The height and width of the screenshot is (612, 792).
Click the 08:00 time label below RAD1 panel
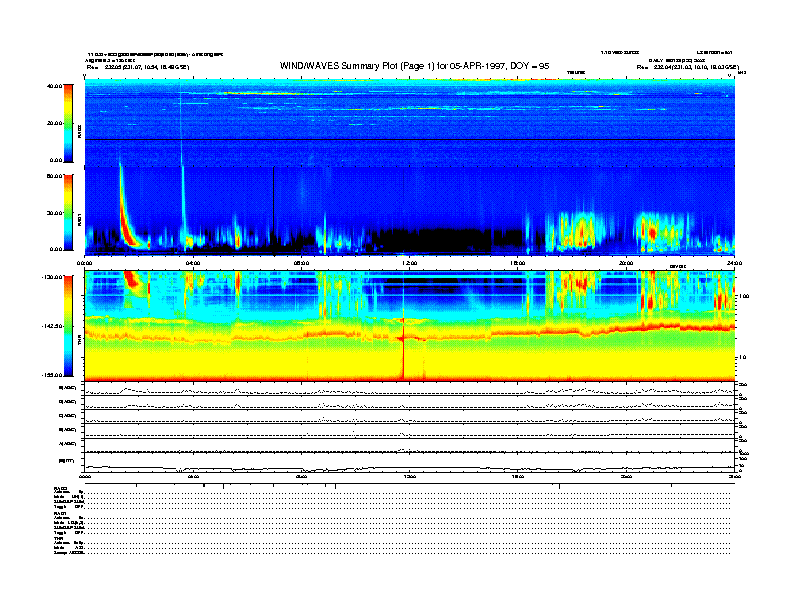pyautogui.click(x=301, y=263)
